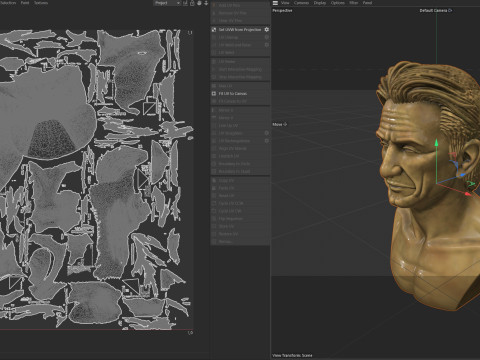Click the red X-axis arrow handle

[x=468, y=193]
